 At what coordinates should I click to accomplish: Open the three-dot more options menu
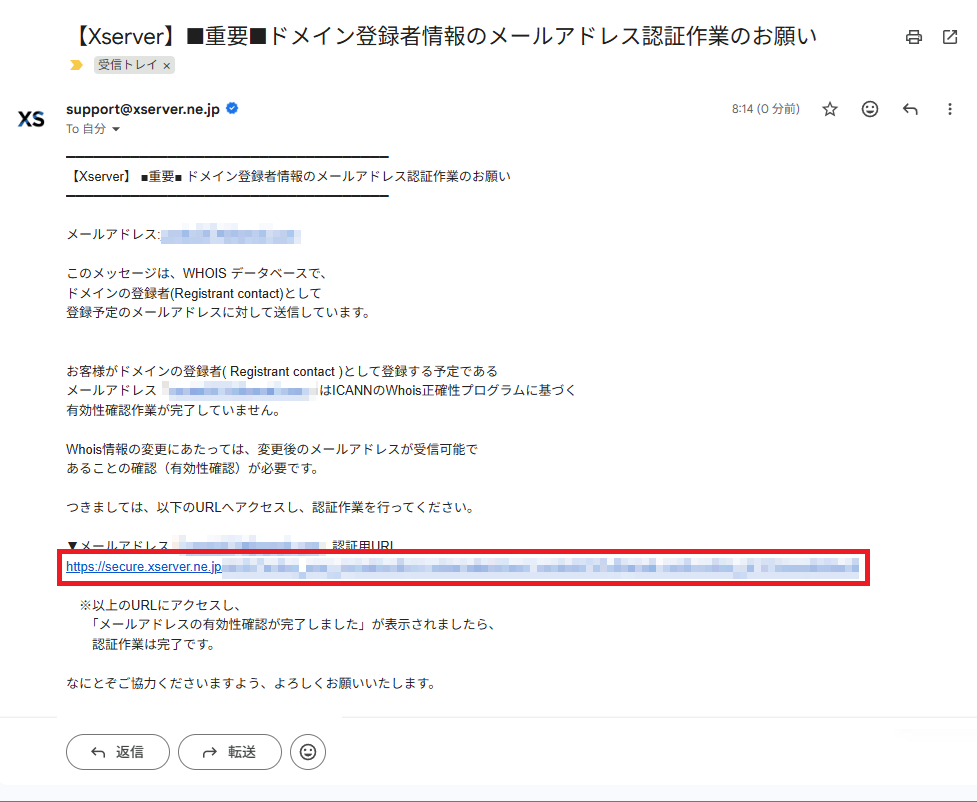pos(949,110)
